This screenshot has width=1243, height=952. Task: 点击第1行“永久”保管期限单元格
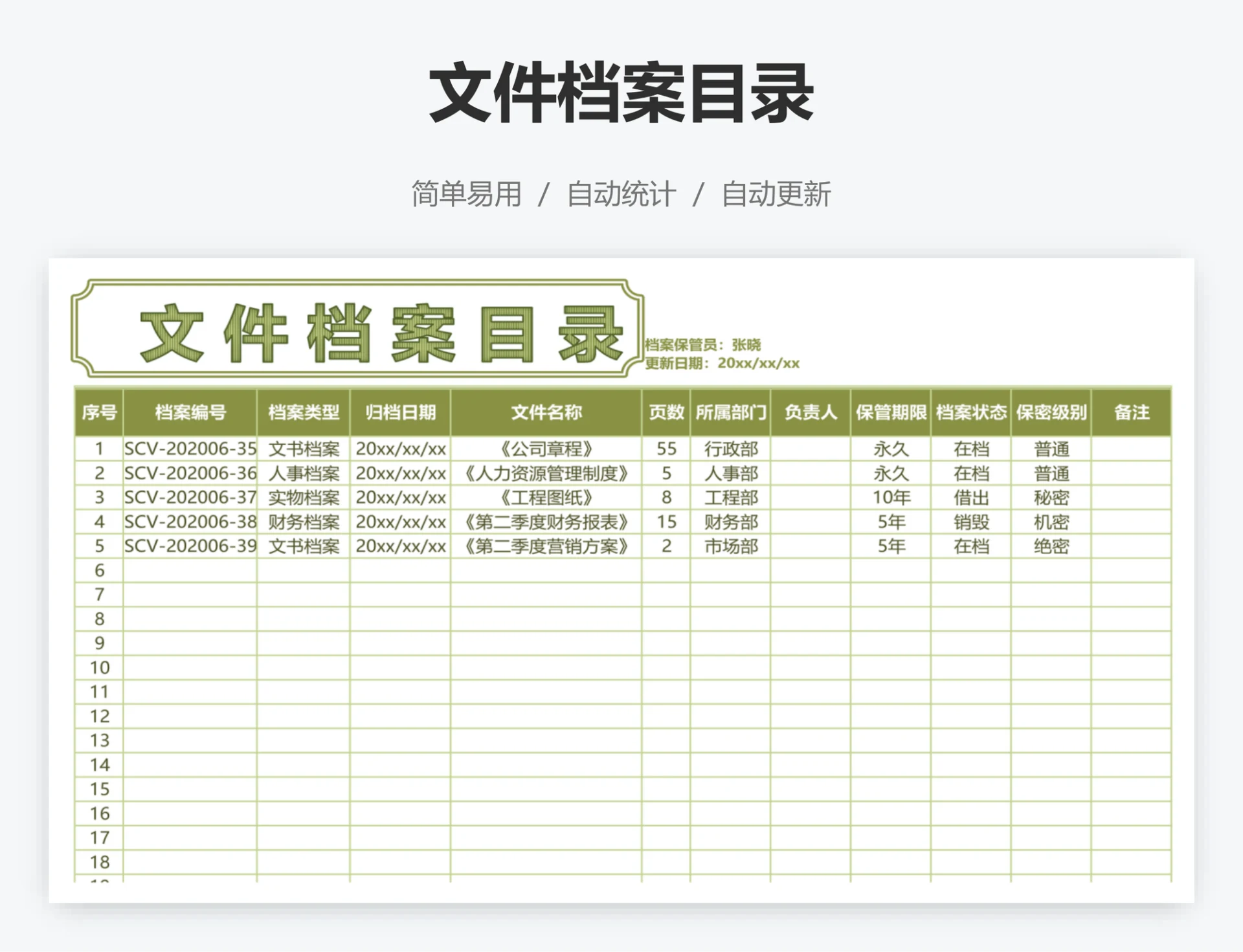(x=891, y=448)
